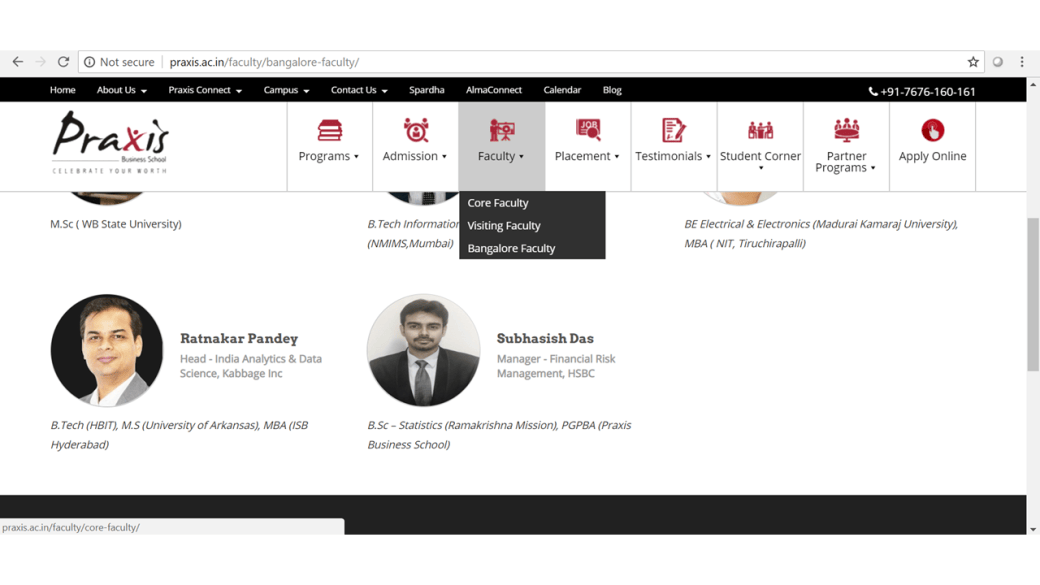The image size is (1040, 585).
Task: Reload the page with the refresh icon
Action: point(63,62)
